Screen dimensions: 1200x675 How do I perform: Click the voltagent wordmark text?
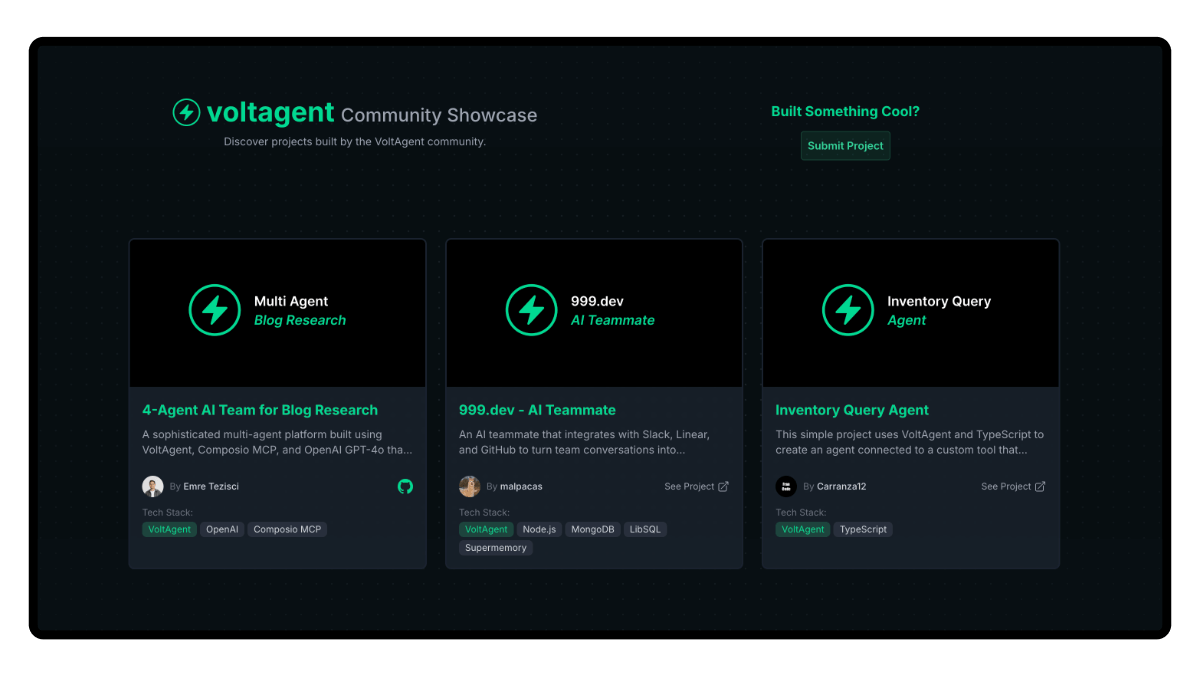[270, 113]
